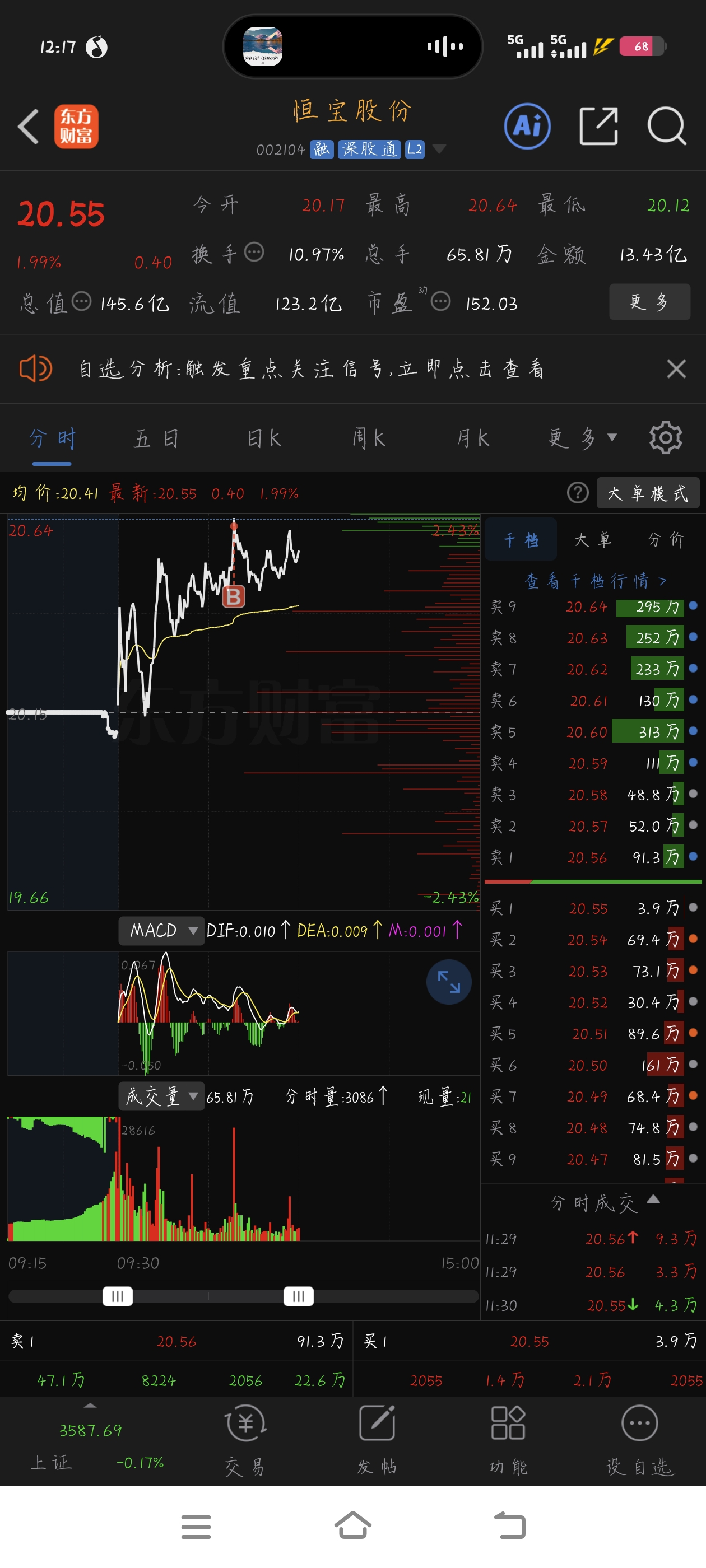The image size is (706, 1568).
Task: Open 查看千档行情 link
Action: (x=596, y=581)
